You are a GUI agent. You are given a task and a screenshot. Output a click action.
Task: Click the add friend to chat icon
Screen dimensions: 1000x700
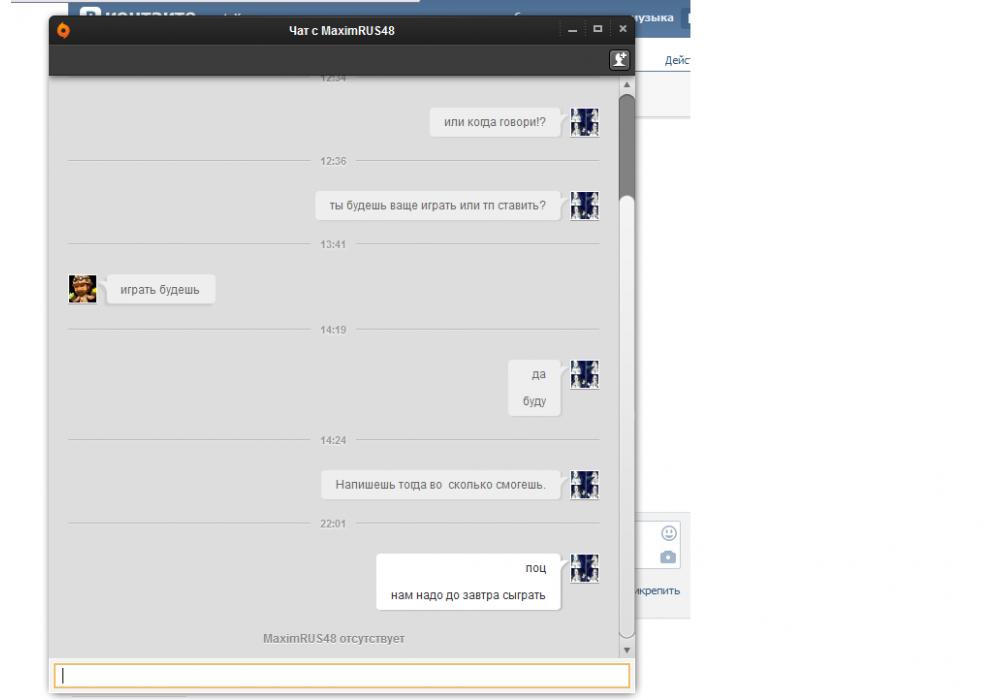coord(621,60)
